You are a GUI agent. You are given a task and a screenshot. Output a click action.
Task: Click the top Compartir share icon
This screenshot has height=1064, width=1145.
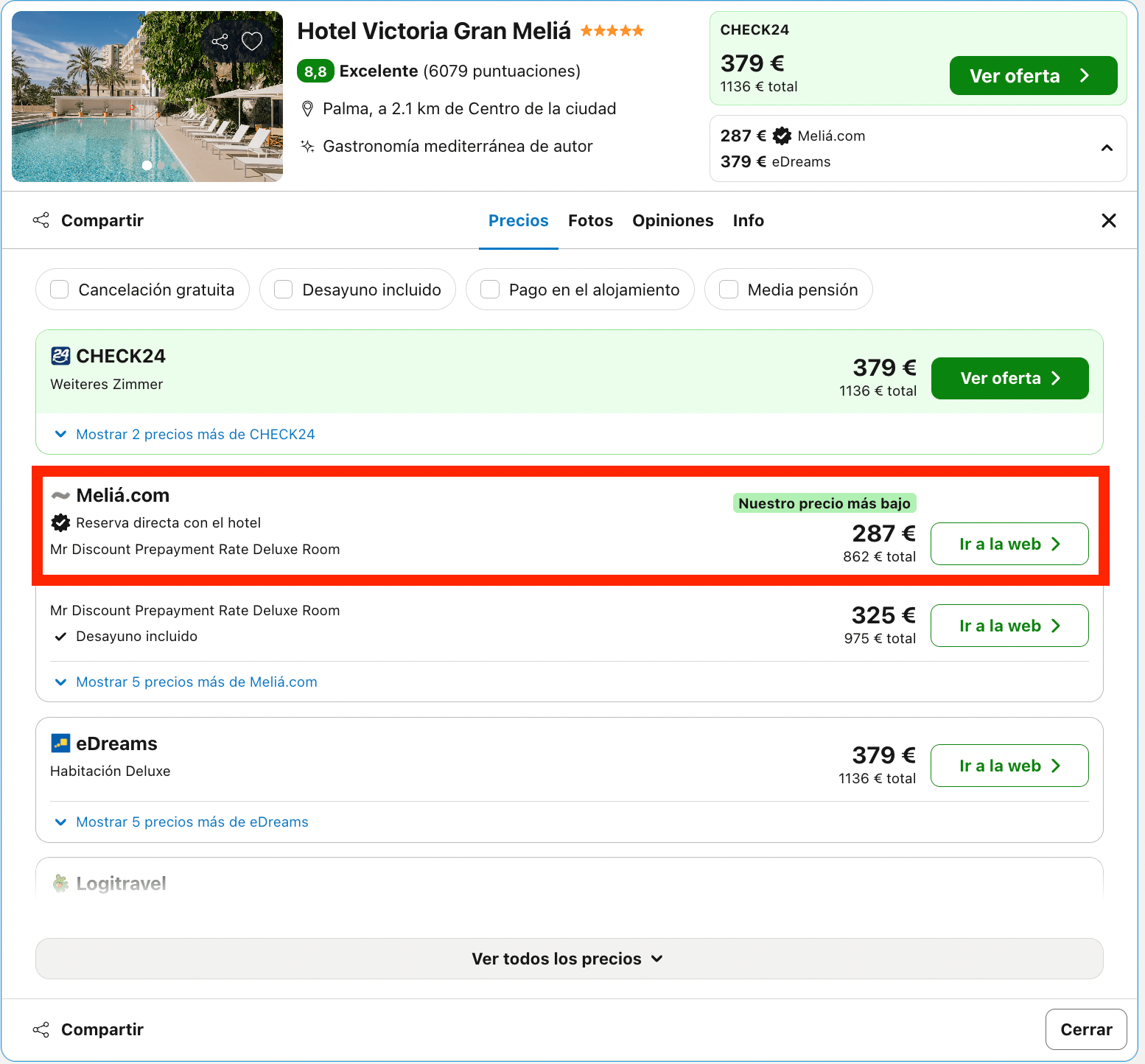tap(41, 220)
